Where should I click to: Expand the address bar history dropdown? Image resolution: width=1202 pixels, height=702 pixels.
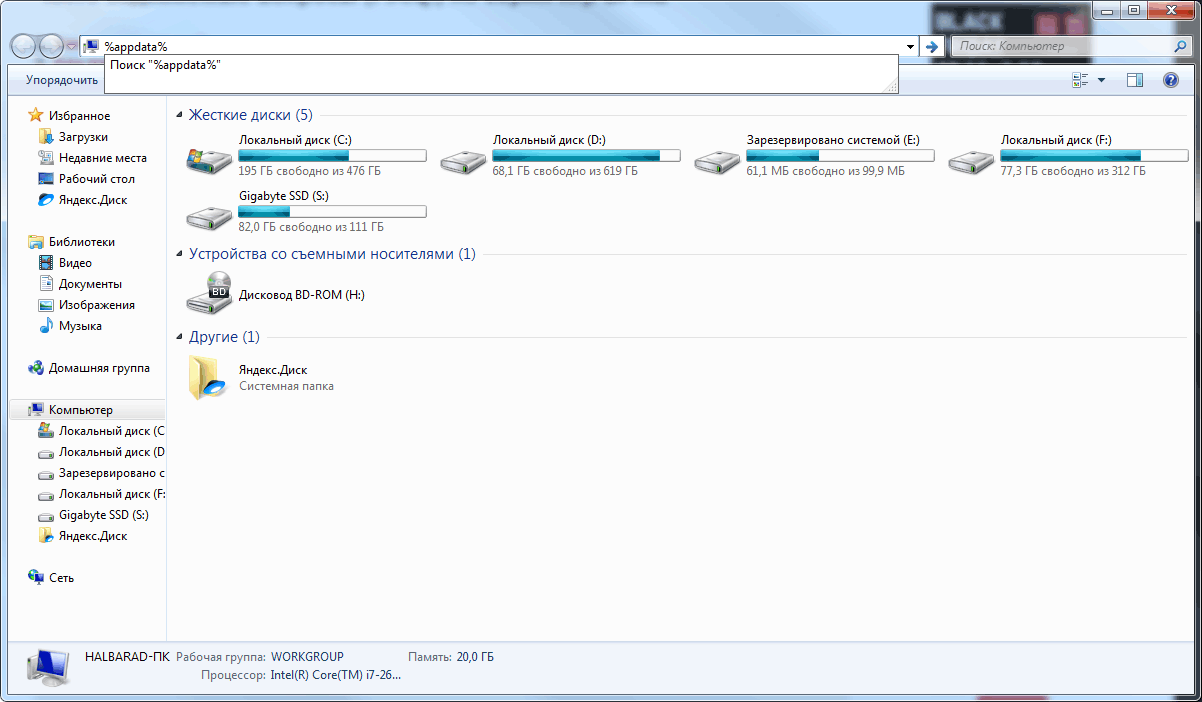tap(910, 47)
